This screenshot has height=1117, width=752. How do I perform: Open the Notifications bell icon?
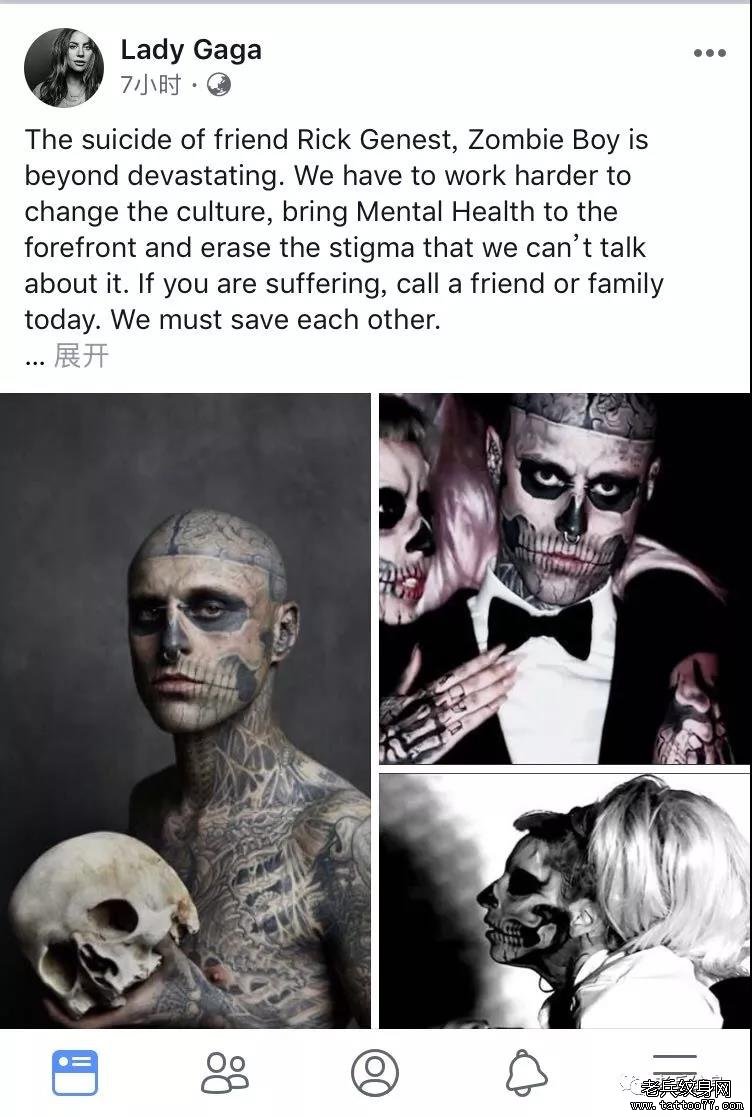(526, 1073)
